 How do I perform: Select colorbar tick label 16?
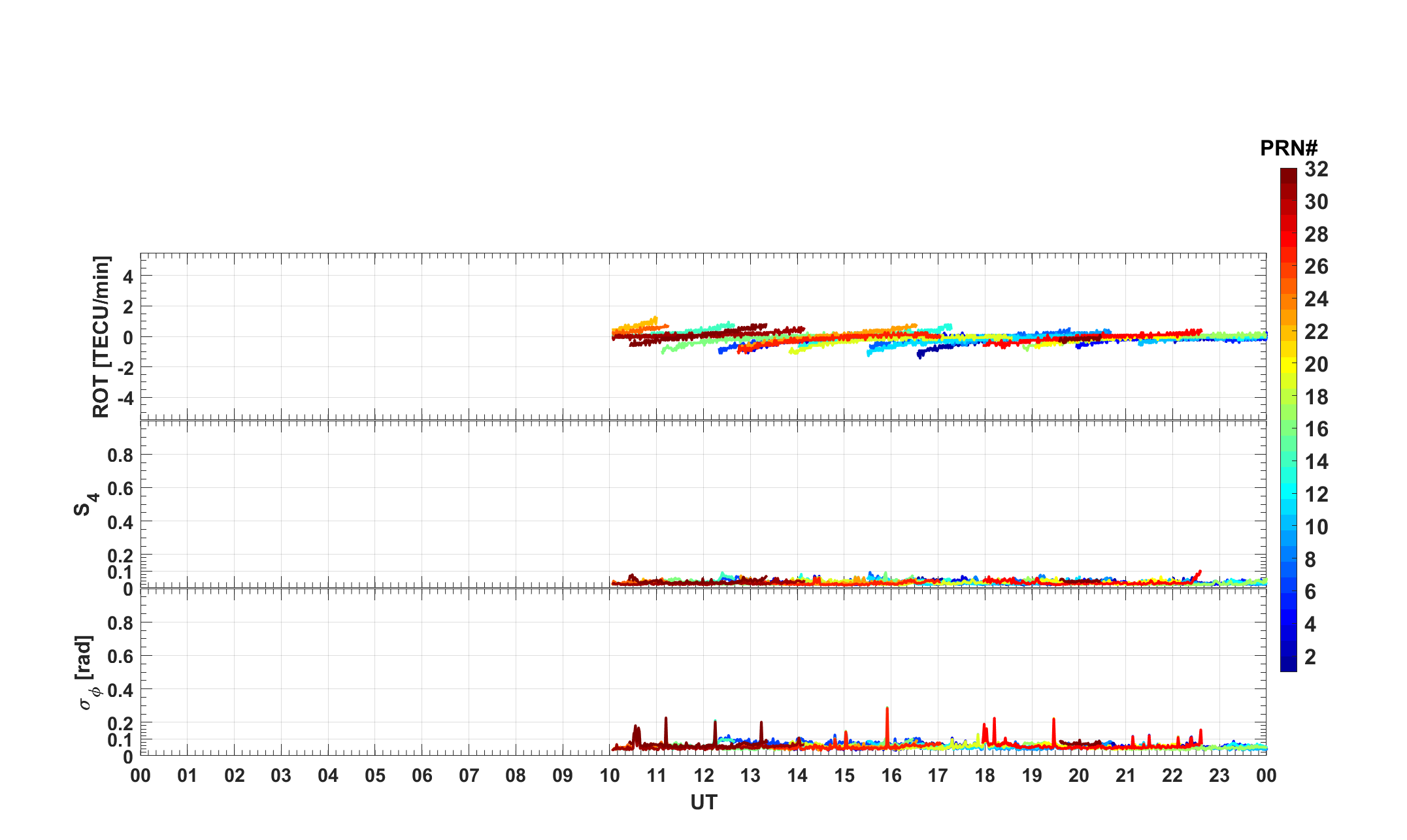tap(1316, 429)
